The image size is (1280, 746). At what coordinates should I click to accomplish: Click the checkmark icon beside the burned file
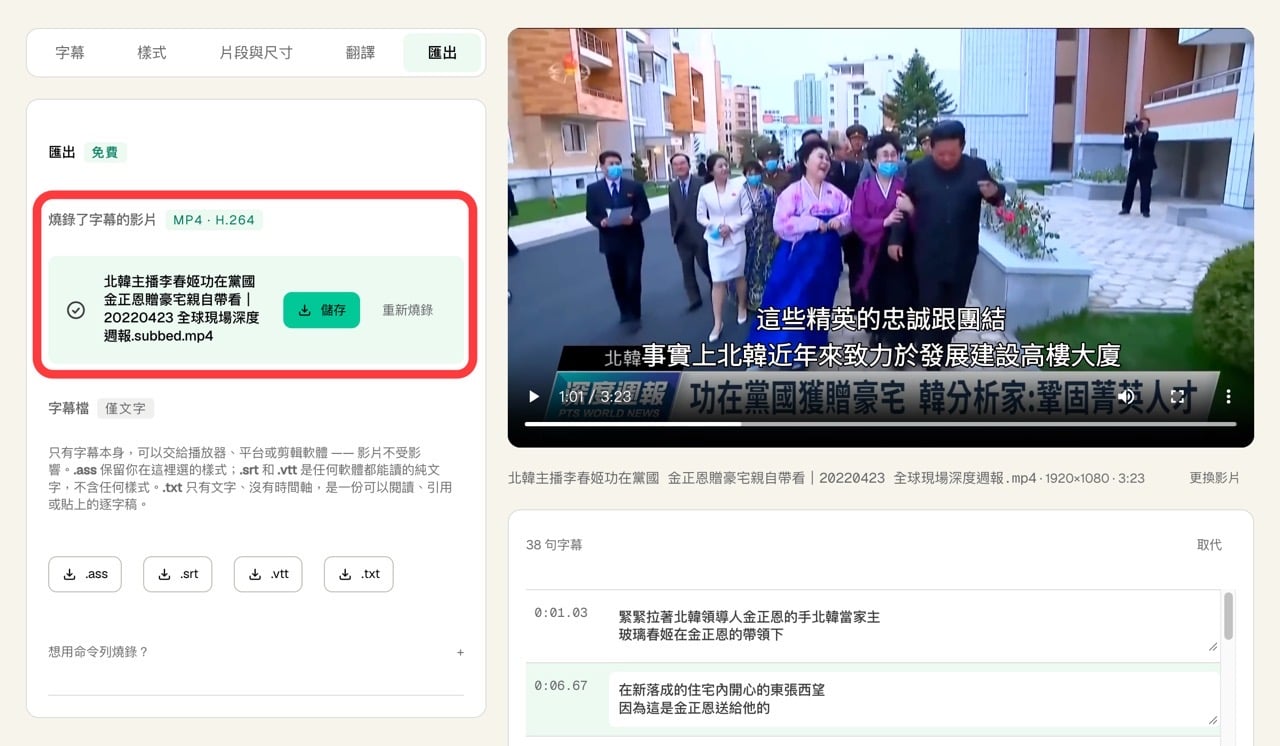(76, 310)
